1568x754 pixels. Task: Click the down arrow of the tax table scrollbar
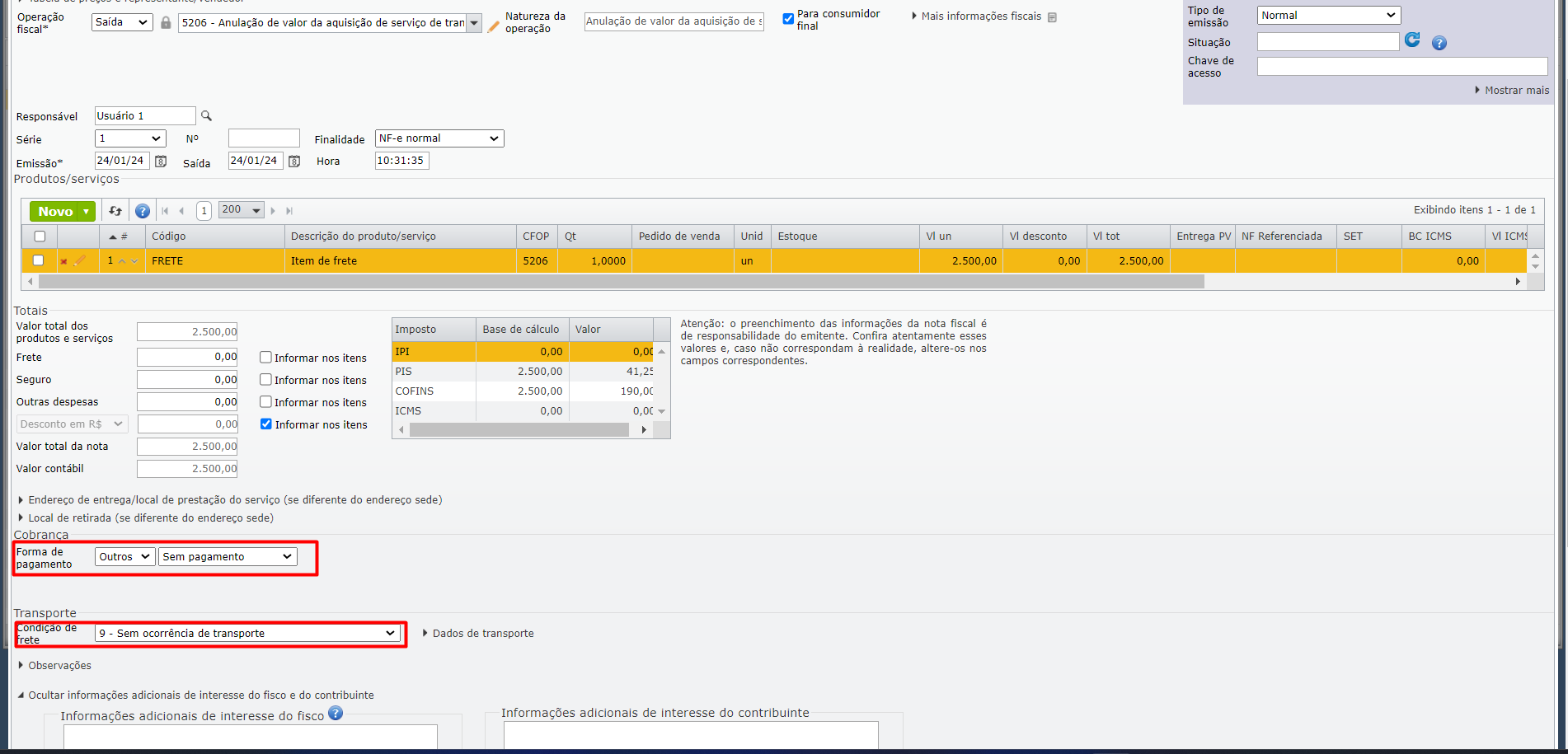coord(661,411)
